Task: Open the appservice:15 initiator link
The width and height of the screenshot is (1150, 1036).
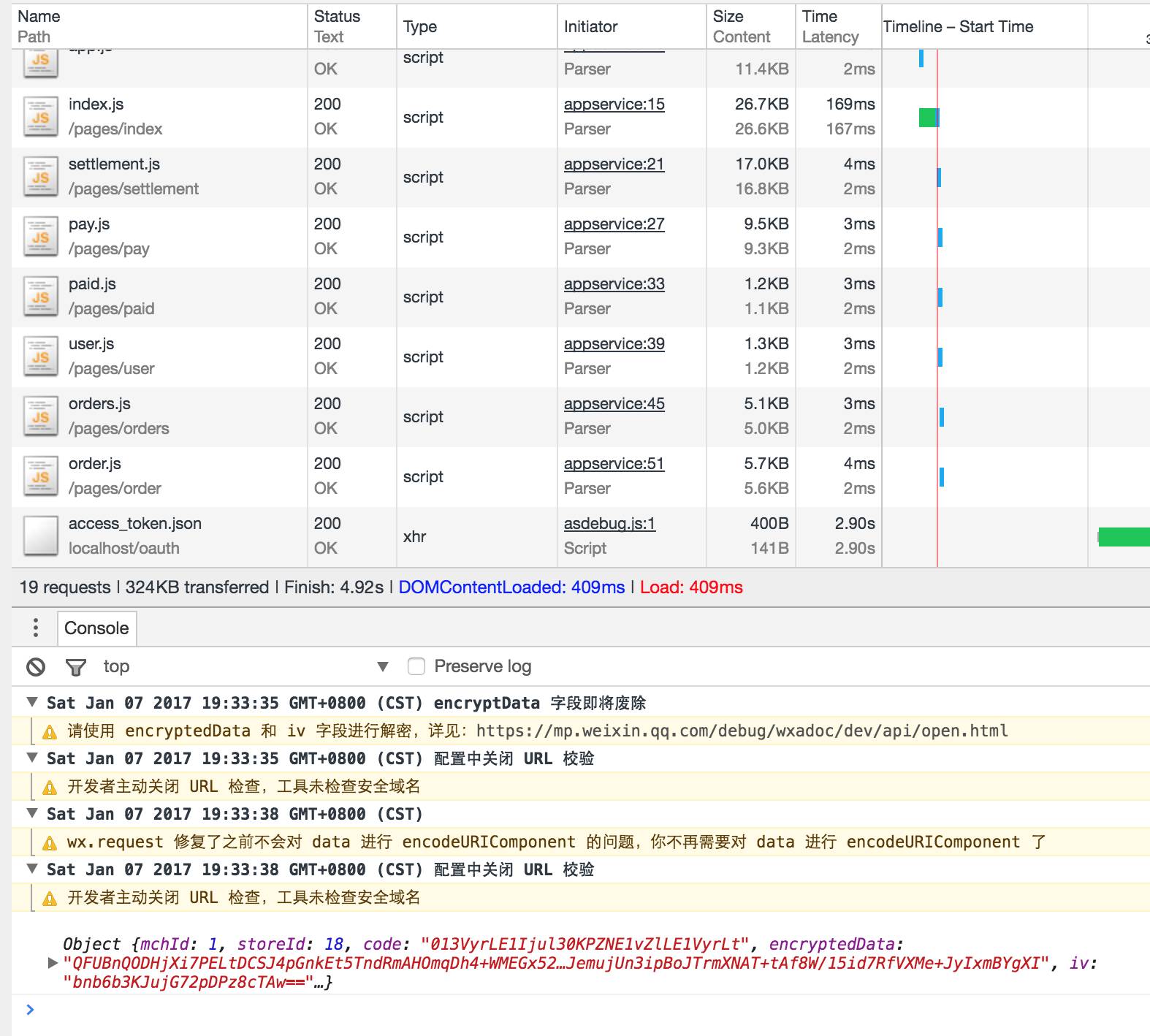Action: (614, 104)
